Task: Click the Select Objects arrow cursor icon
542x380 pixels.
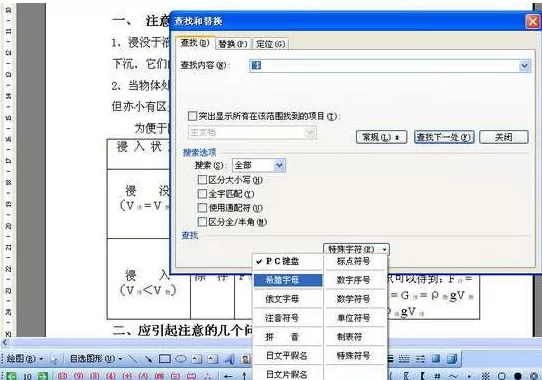Action: [54, 359]
